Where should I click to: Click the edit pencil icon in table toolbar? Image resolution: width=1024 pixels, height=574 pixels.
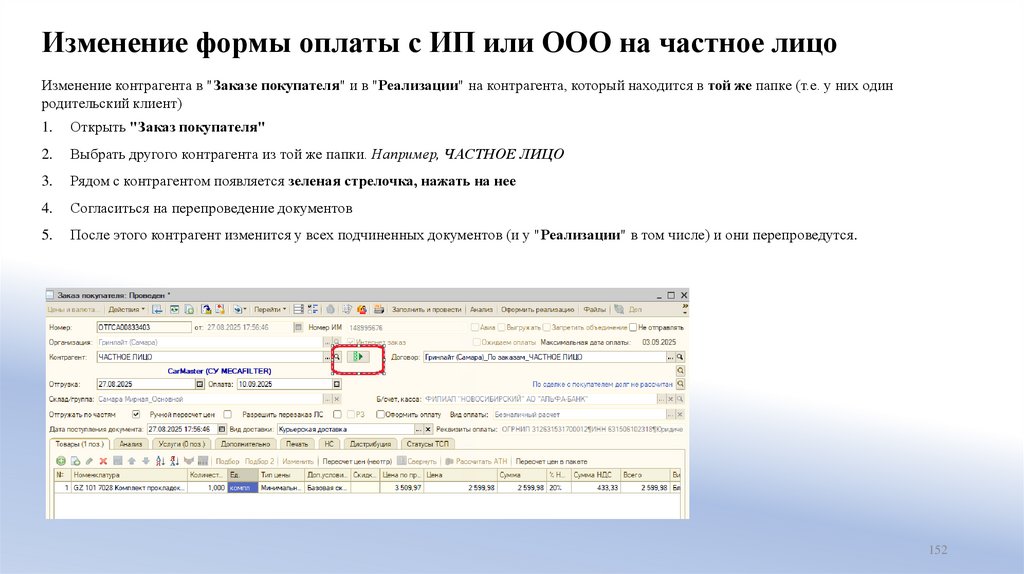click(x=89, y=461)
